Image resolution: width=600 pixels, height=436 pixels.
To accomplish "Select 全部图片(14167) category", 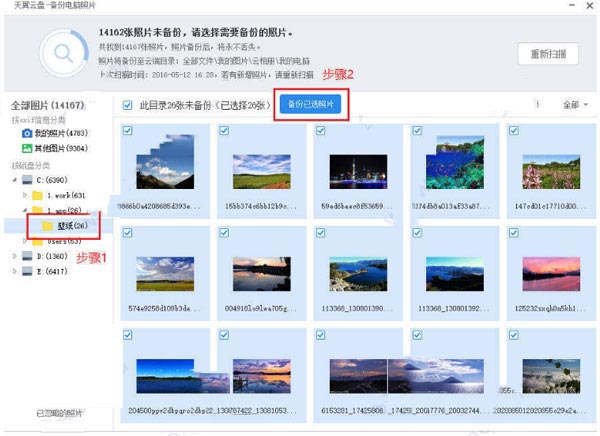I will [x=47, y=105].
